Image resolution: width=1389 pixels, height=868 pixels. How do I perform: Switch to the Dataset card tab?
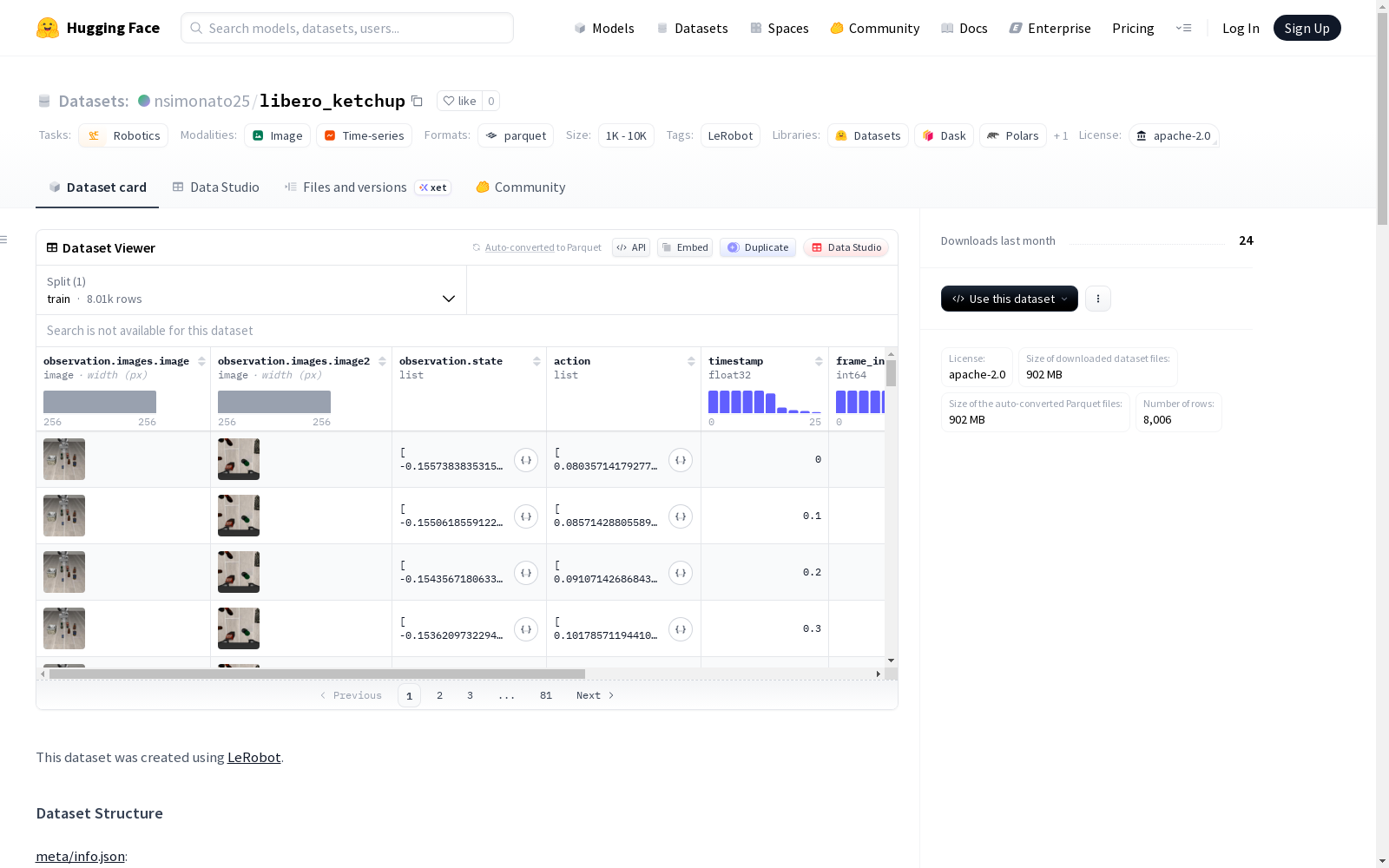(x=97, y=187)
